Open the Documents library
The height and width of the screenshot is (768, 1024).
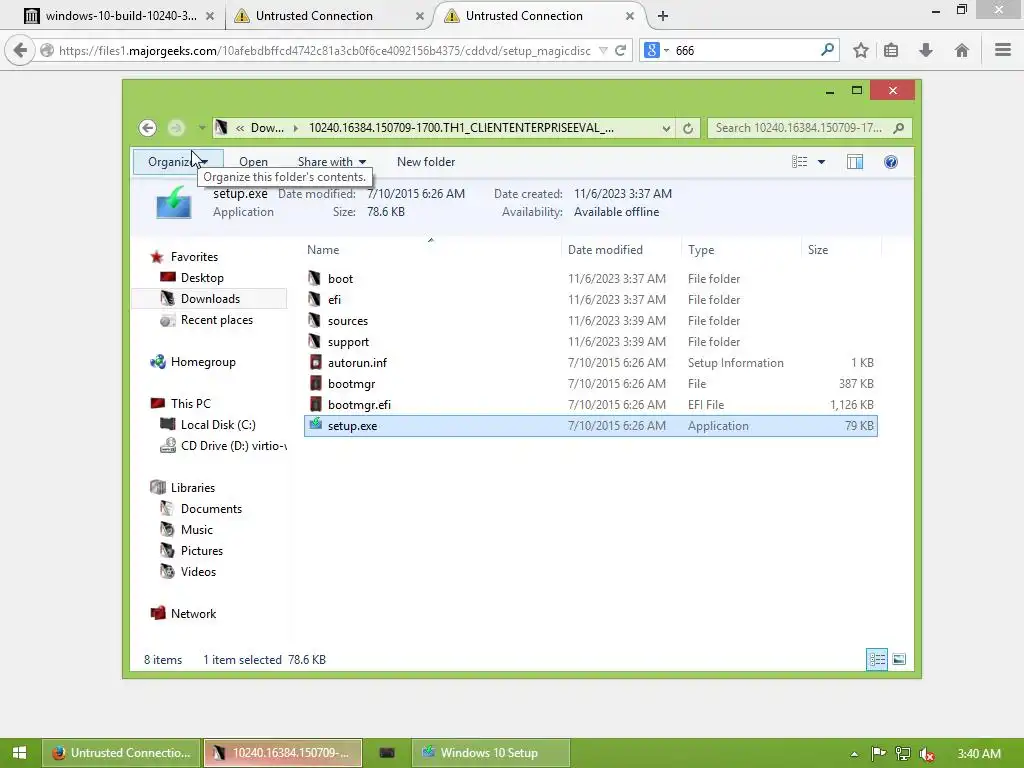211,509
